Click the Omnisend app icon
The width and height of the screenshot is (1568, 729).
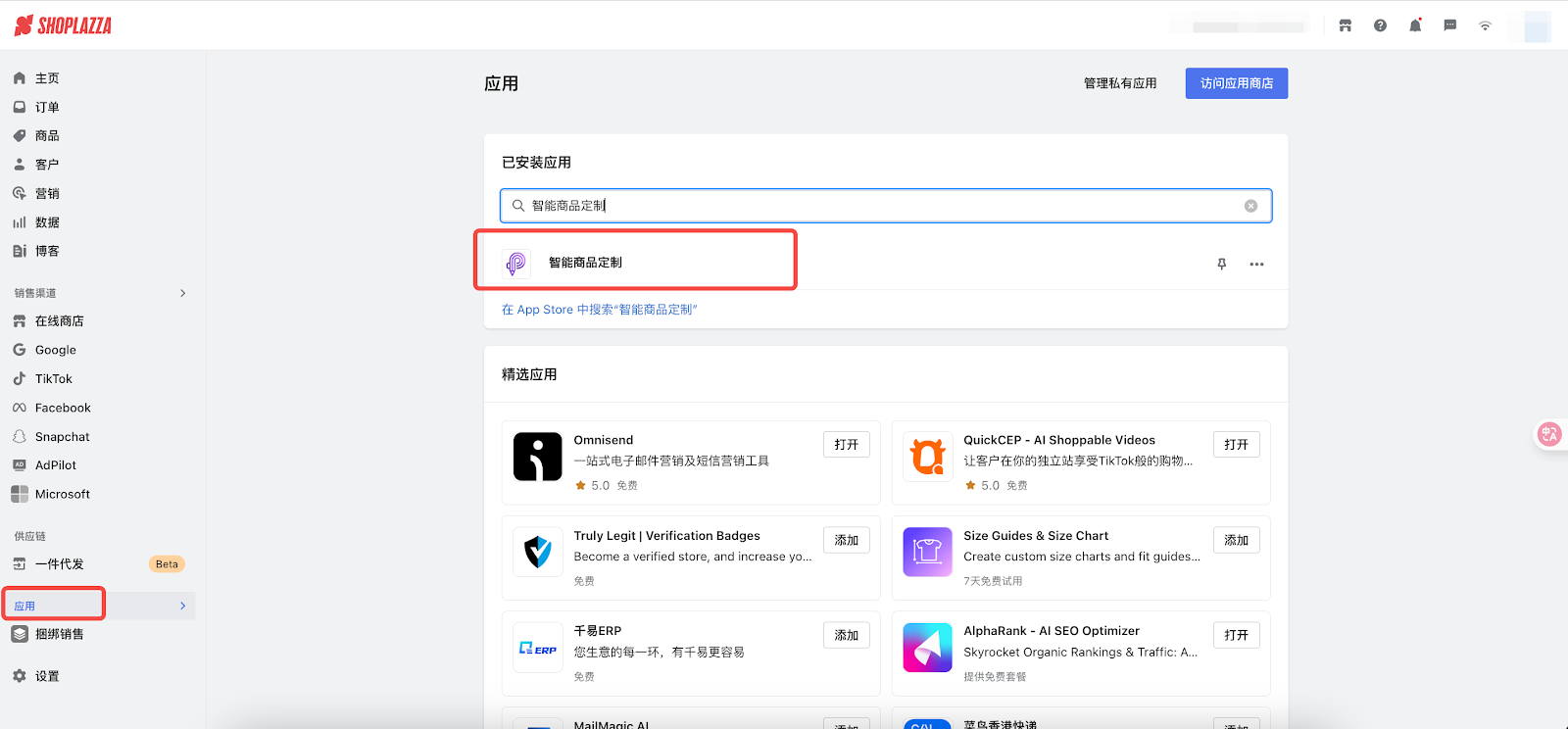[x=538, y=457]
